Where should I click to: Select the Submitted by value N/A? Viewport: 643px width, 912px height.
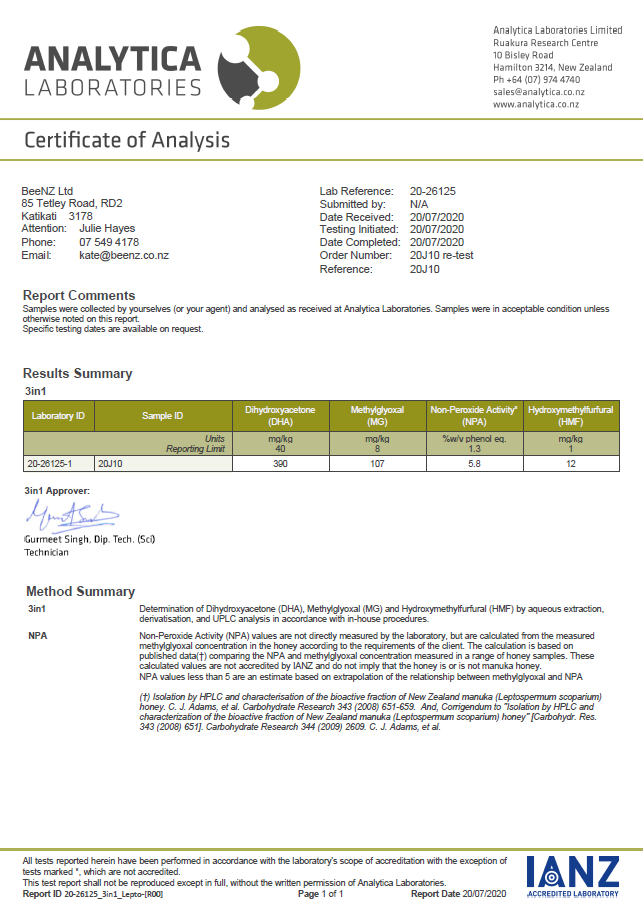click(x=419, y=204)
